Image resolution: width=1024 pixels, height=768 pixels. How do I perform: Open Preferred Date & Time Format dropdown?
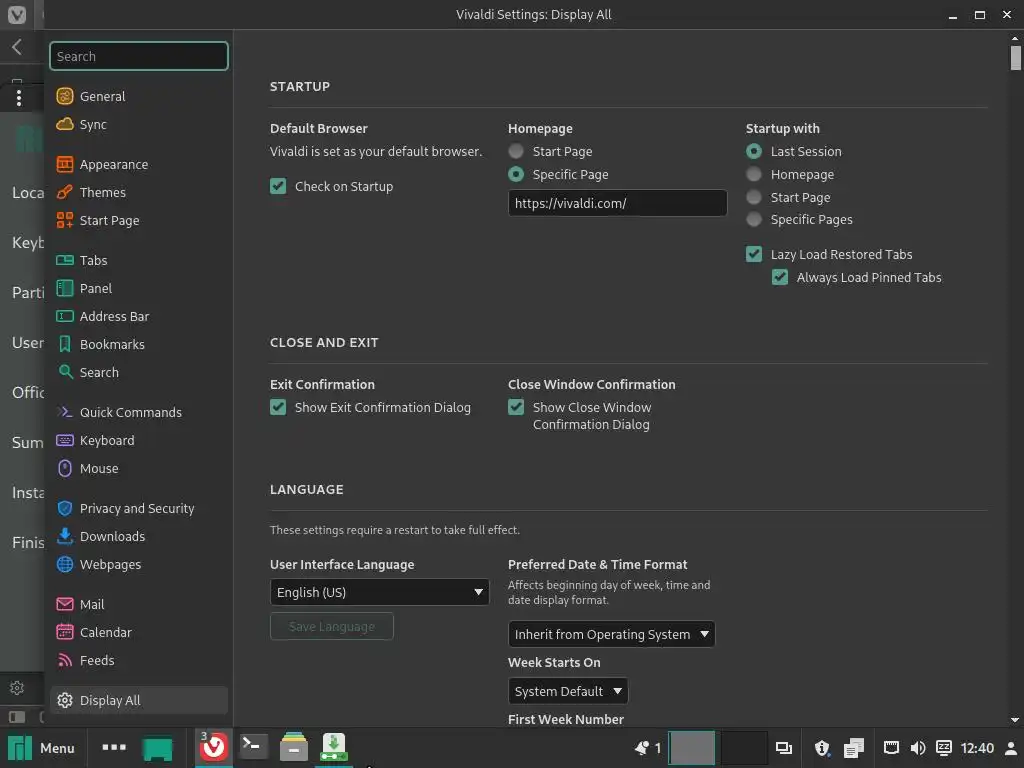click(611, 634)
